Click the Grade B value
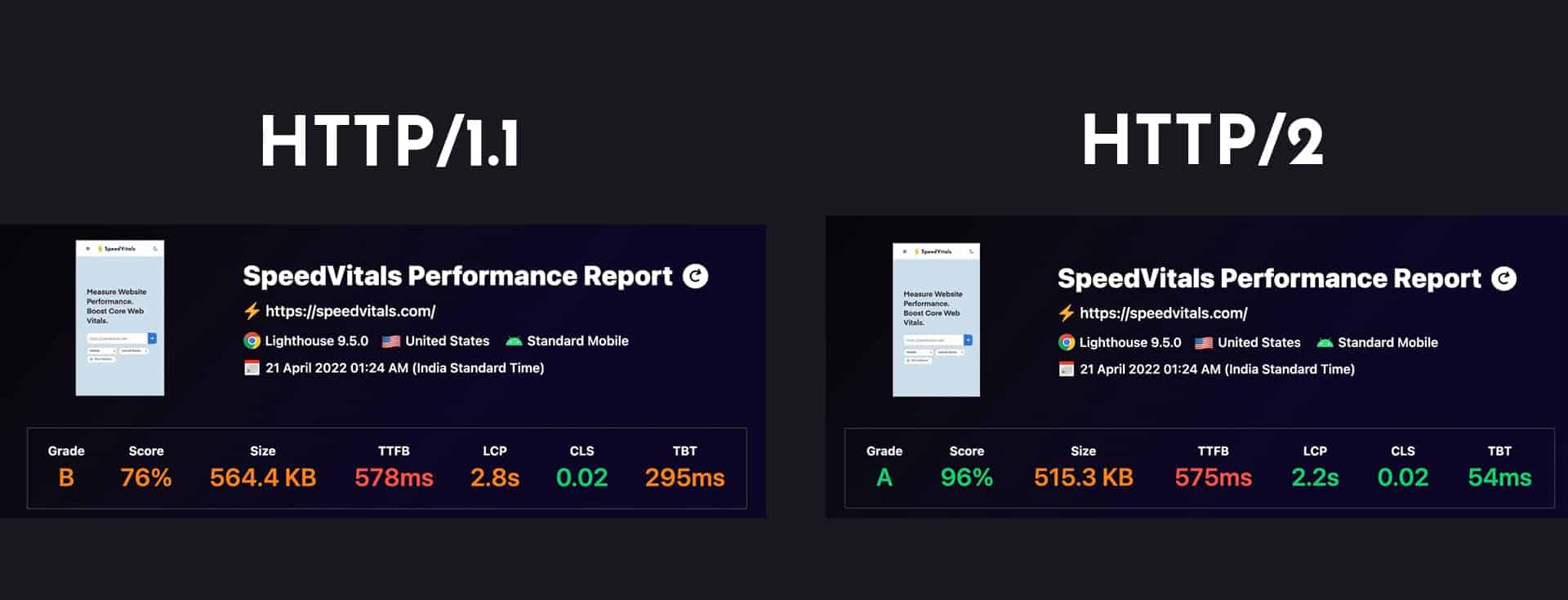Viewport: 1568px width, 600px height. [x=66, y=478]
